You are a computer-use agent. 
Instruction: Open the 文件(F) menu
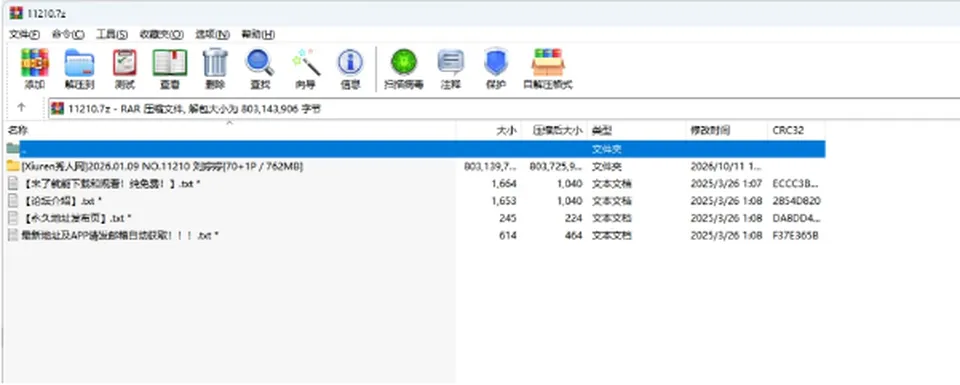click(24, 34)
